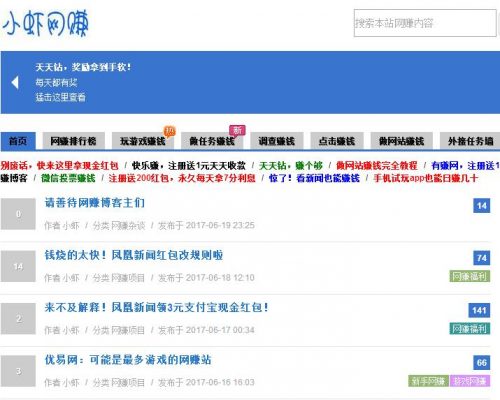Go to the 调查赚钱 tab
Image resolution: width=500 pixels, height=400 pixels.
click(277, 141)
